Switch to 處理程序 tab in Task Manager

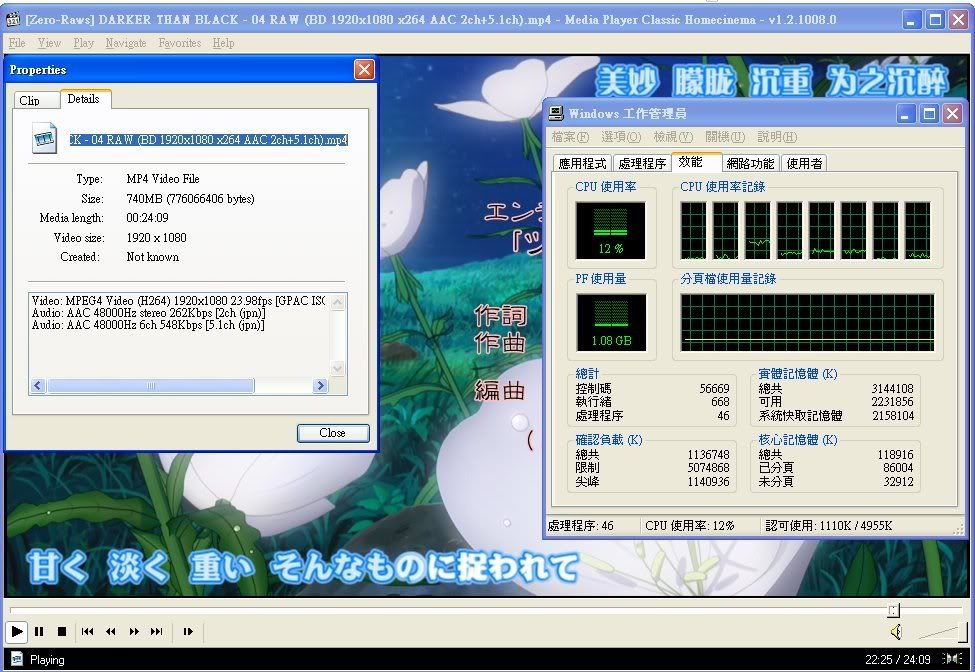click(x=642, y=163)
